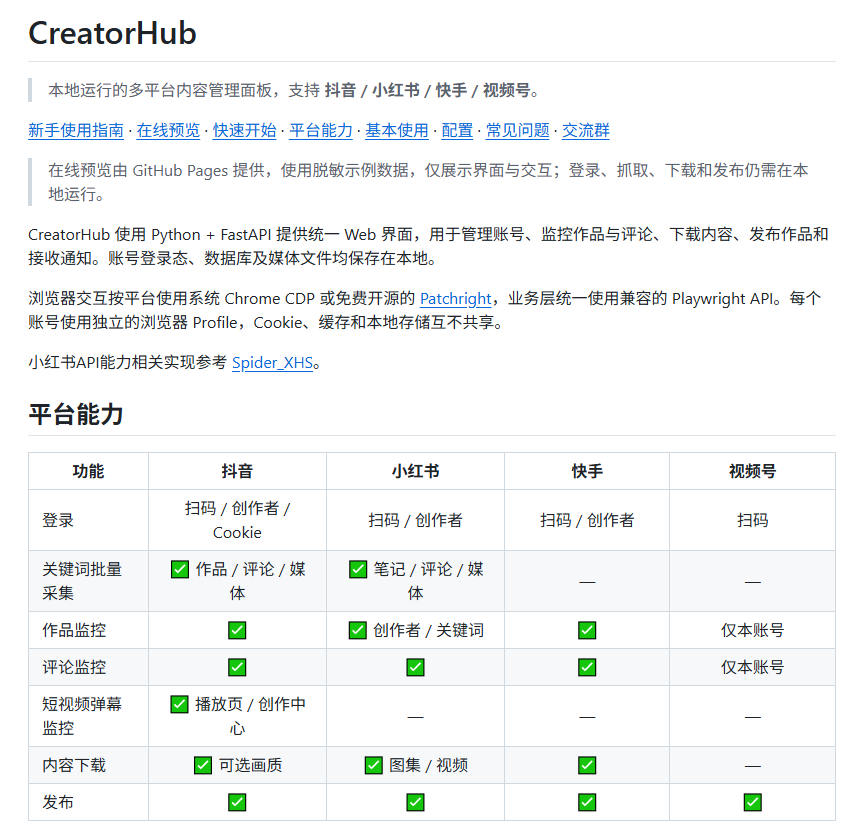This screenshot has width=847, height=821.
Task: Click 评论监控 check mark under 抖音
Action: point(237,667)
